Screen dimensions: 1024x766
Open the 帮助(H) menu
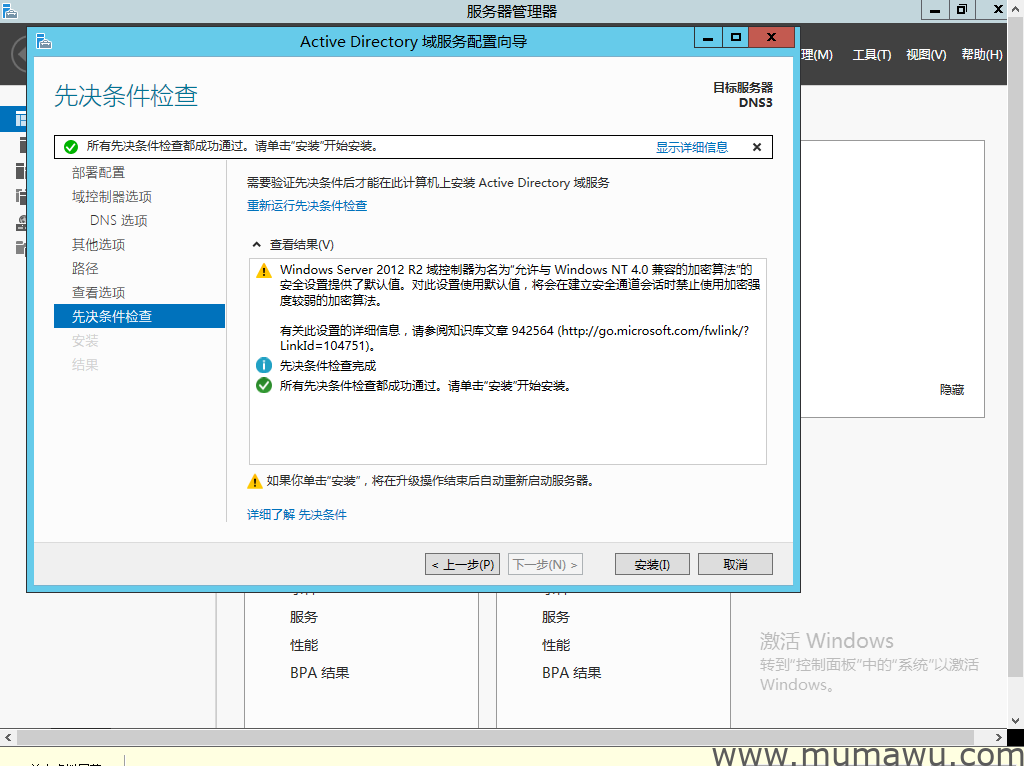click(981, 55)
